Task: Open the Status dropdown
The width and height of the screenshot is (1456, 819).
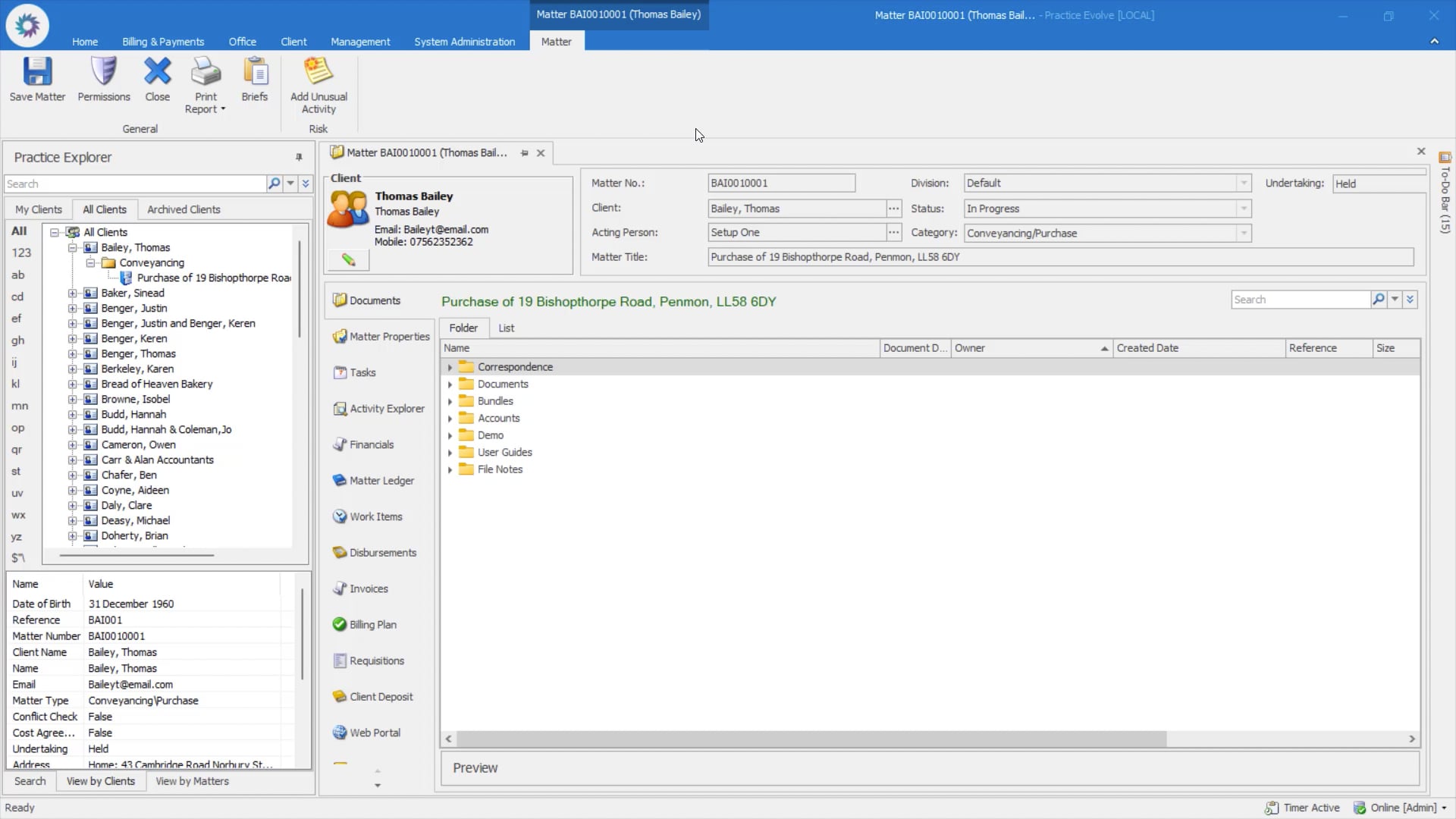Action: [x=1244, y=209]
